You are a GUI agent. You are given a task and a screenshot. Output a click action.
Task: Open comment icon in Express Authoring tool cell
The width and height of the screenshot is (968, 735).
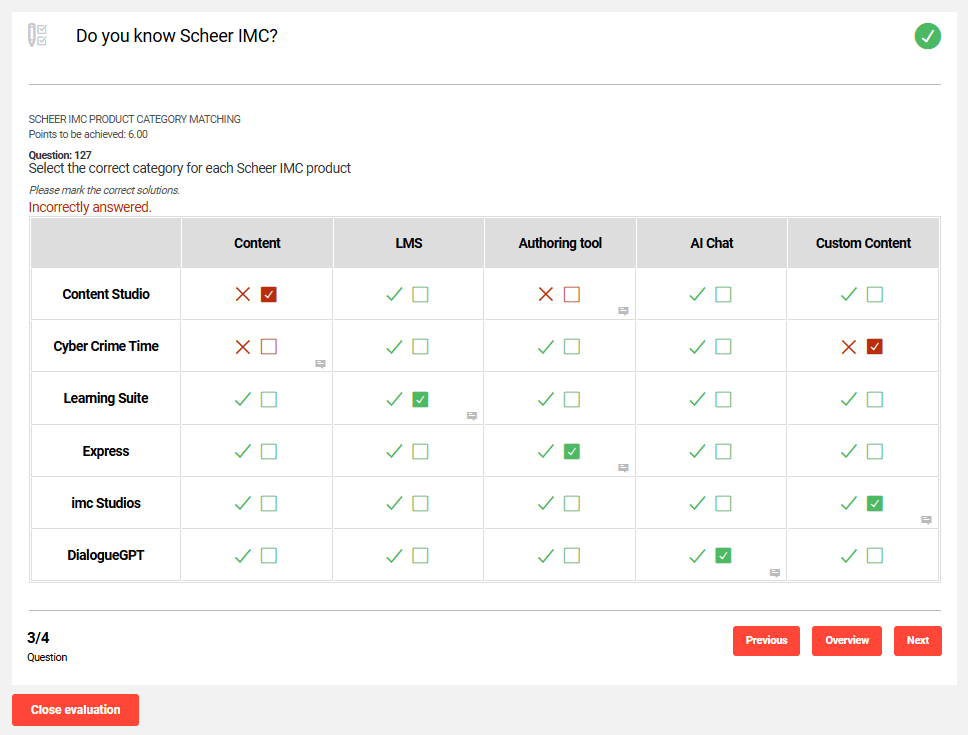(x=623, y=468)
